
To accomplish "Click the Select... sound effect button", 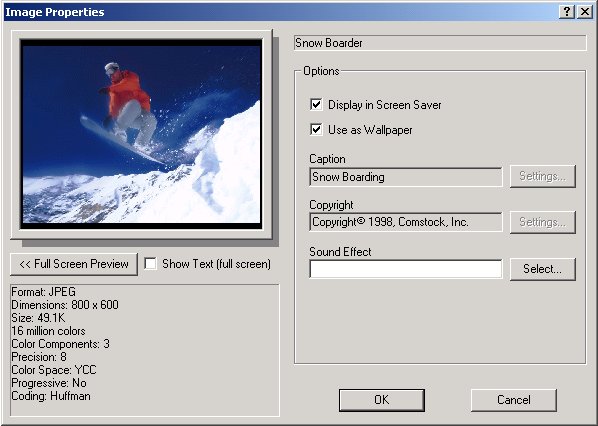I will pos(542,269).
